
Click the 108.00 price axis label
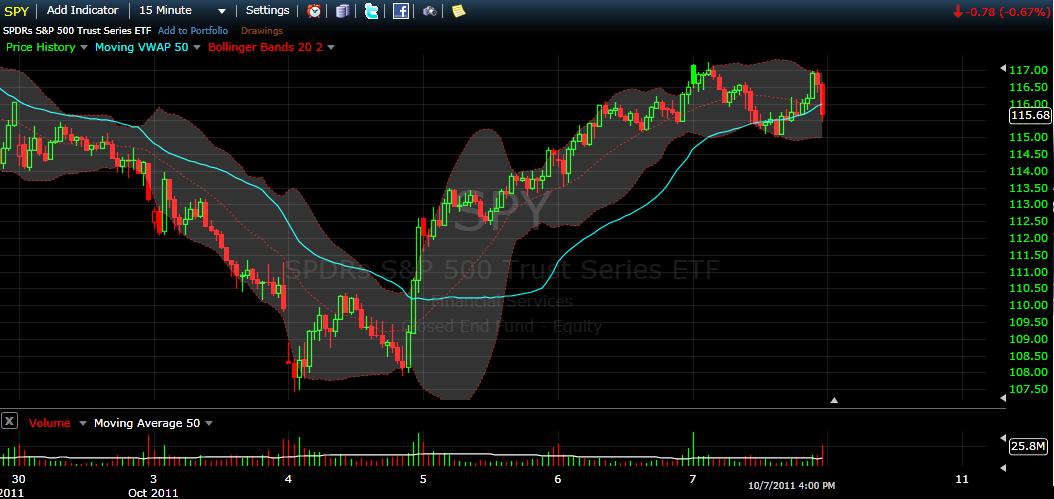[1028, 373]
